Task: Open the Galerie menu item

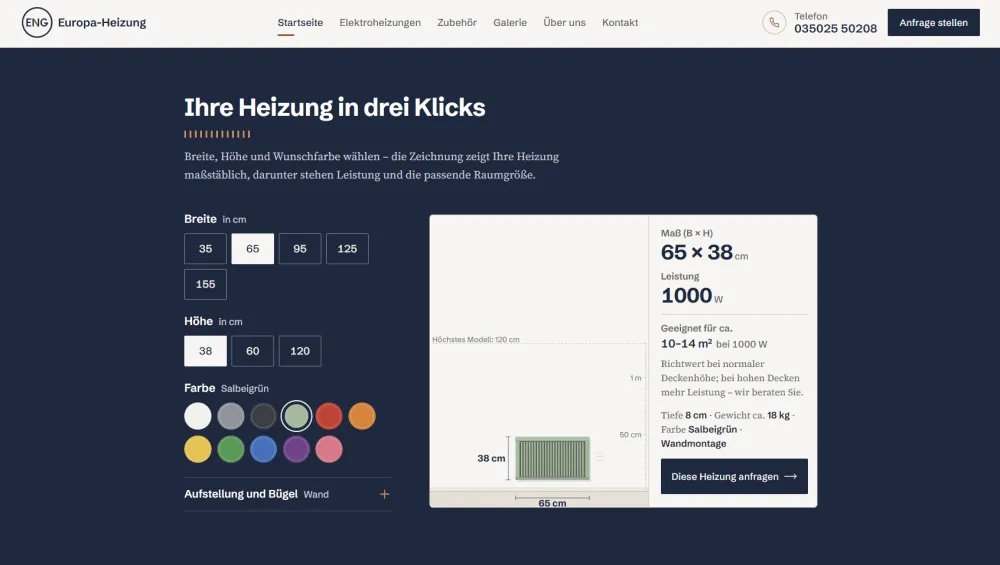Action: coord(510,22)
